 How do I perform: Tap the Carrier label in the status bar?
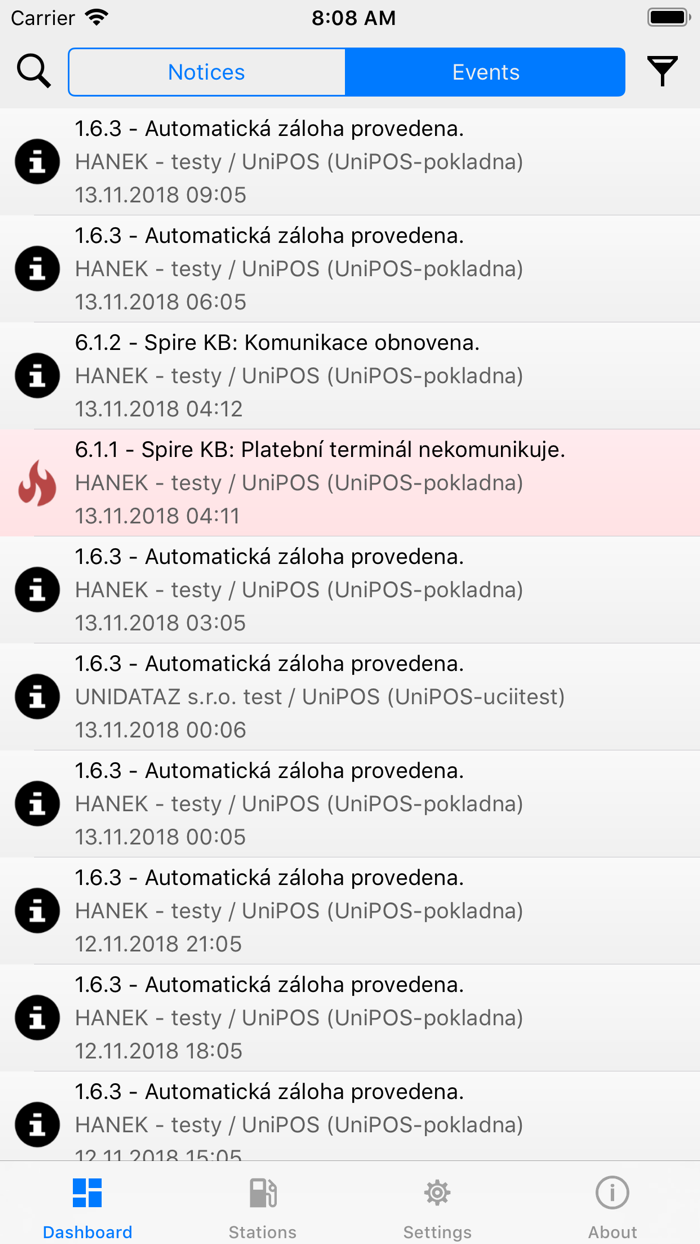click(46, 17)
